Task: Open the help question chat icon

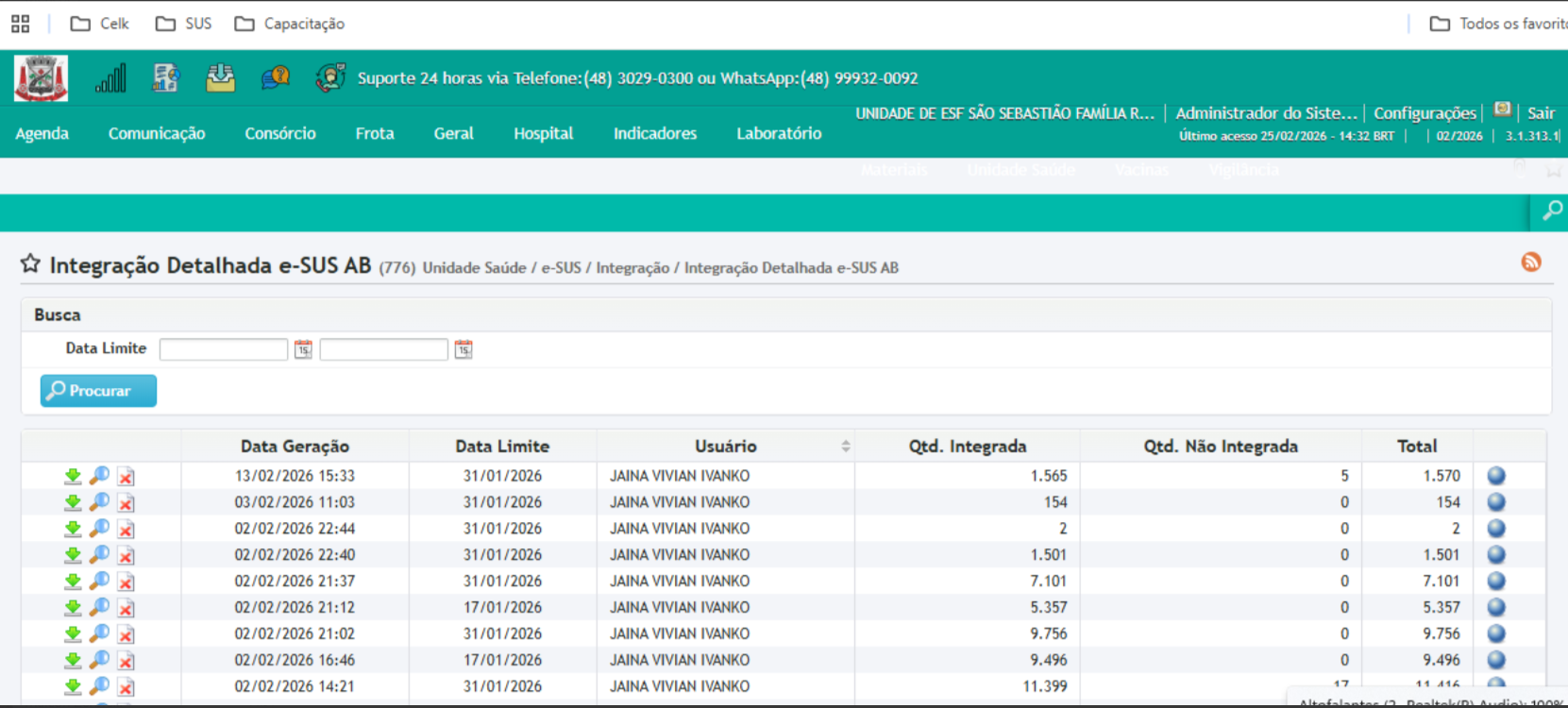Action: [276, 78]
